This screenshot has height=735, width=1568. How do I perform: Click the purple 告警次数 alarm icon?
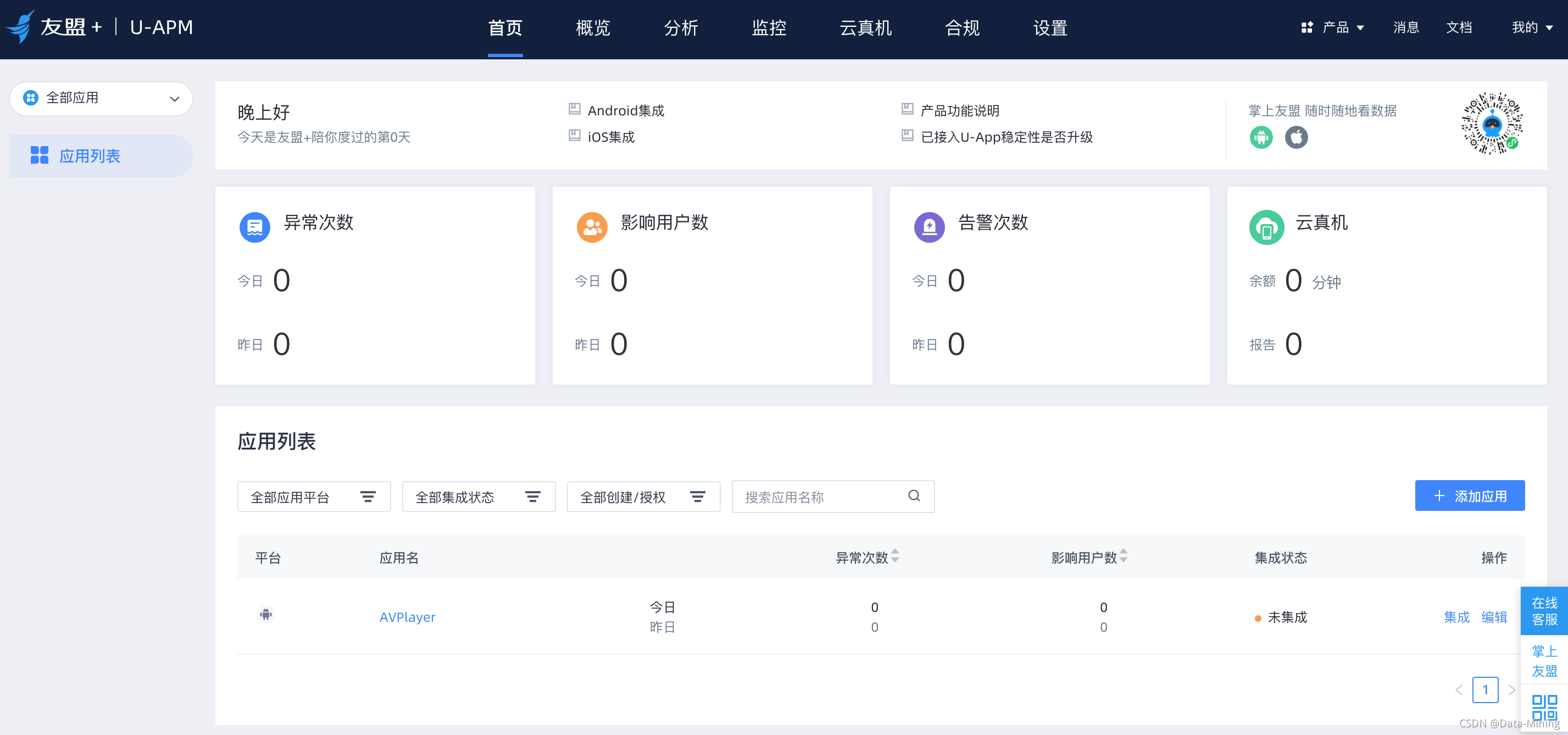coord(929,227)
